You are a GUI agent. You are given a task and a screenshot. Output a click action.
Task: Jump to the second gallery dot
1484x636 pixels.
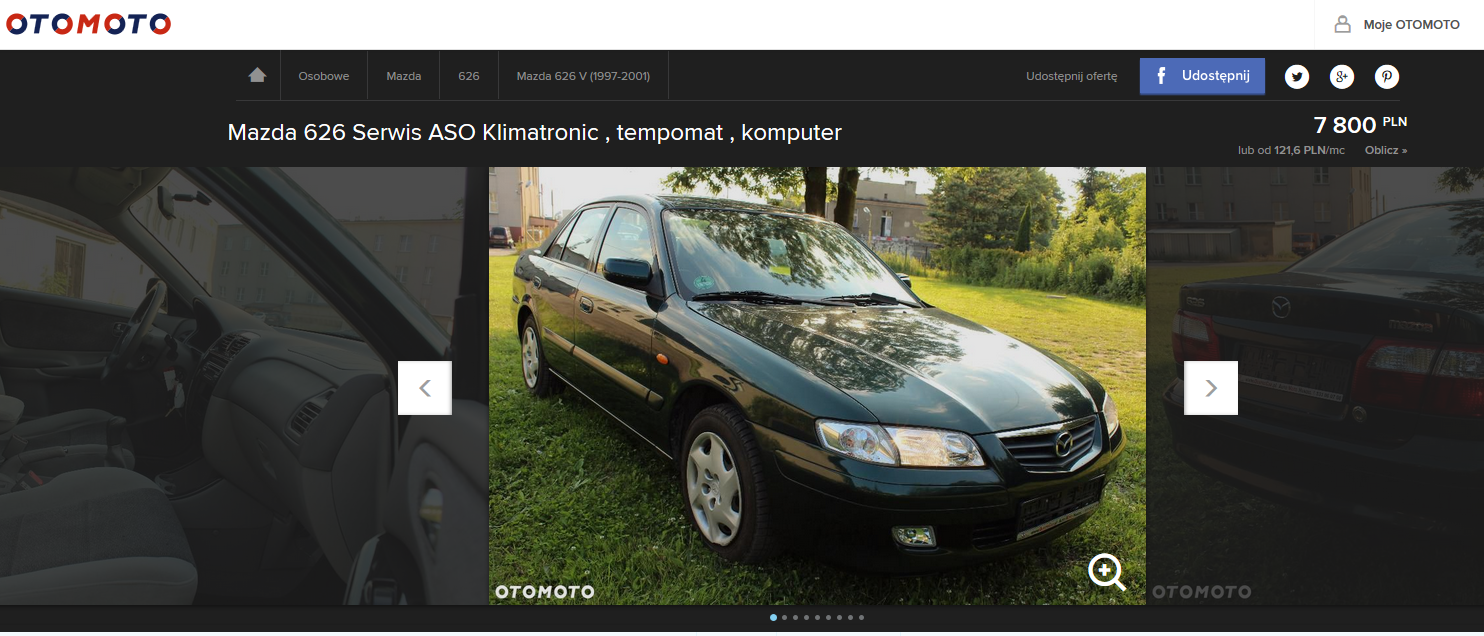(x=784, y=618)
